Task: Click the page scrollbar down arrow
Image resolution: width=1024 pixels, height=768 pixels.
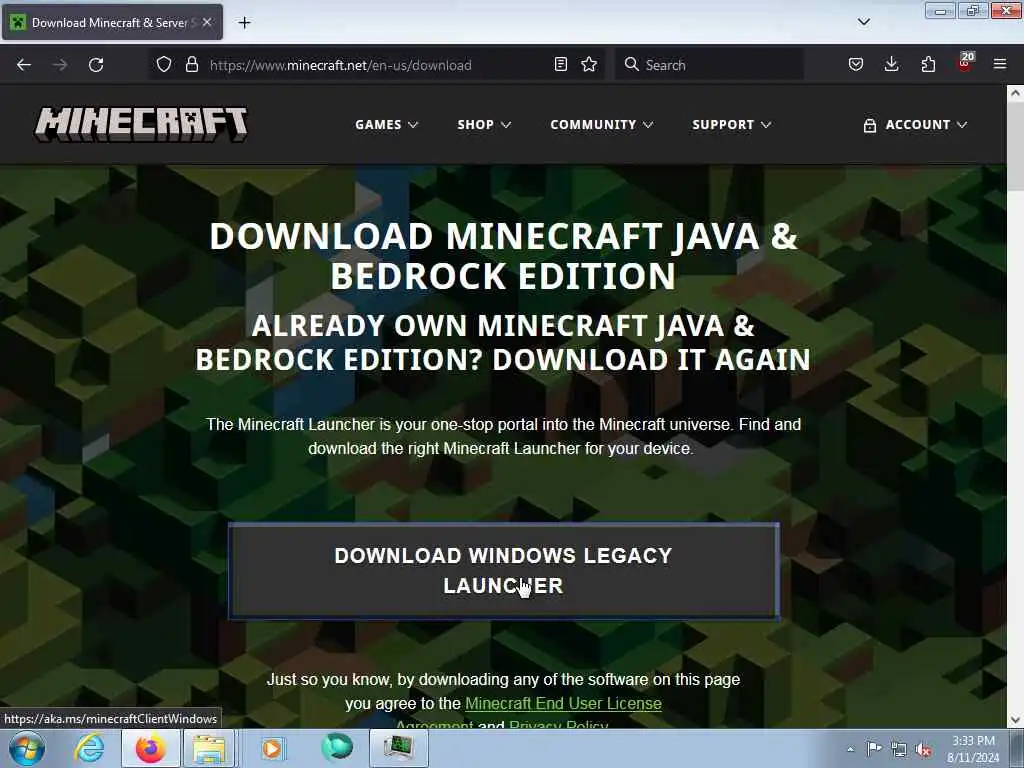Action: pyautogui.click(x=1015, y=720)
